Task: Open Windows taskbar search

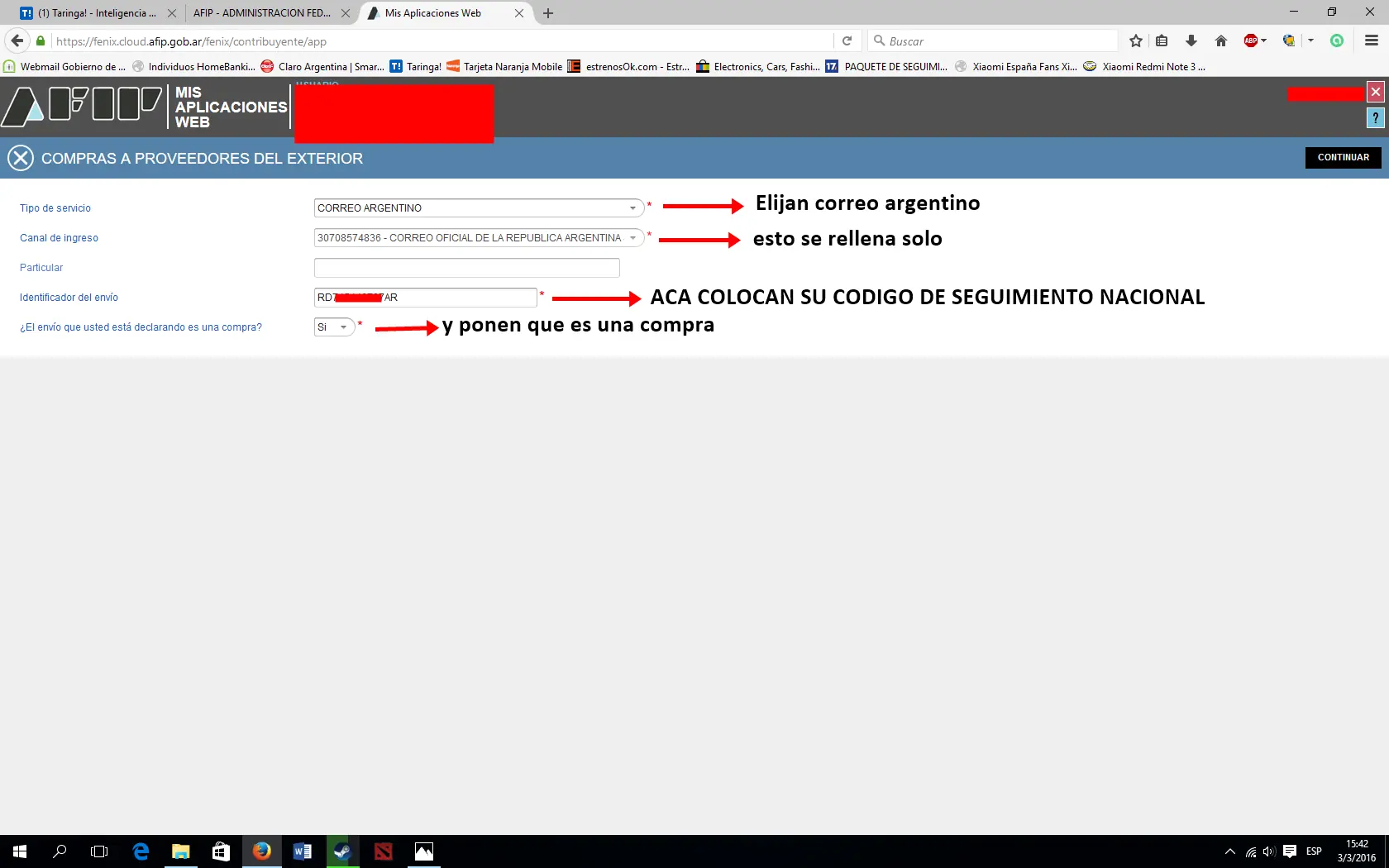Action: (x=60, y=851)
